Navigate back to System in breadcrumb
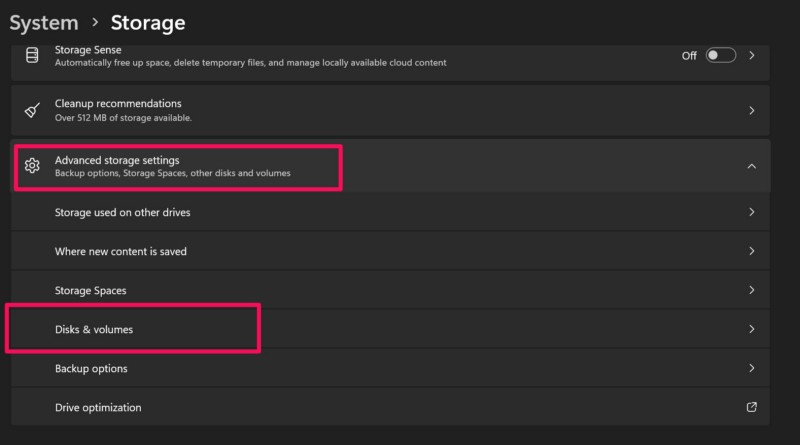The height and width of the screenshot is (445, 800). pyautogui.click(x=43, y=21)
